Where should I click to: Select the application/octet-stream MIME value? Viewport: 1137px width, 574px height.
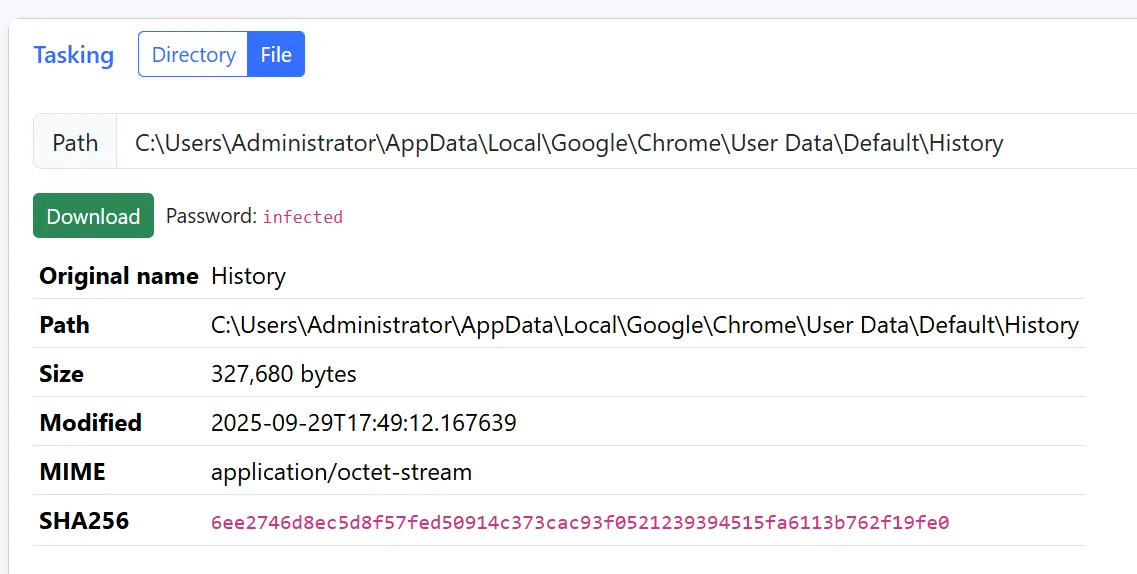pyautogui.click(x=341, y=472)
